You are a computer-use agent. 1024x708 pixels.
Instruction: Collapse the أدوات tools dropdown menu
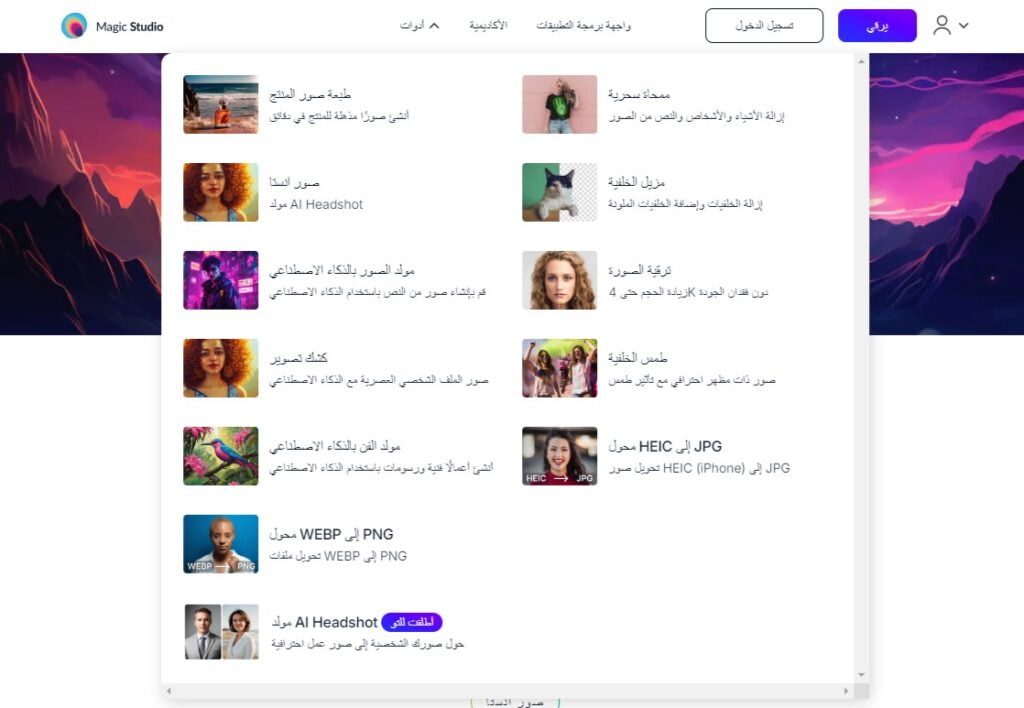click(419, 26)
